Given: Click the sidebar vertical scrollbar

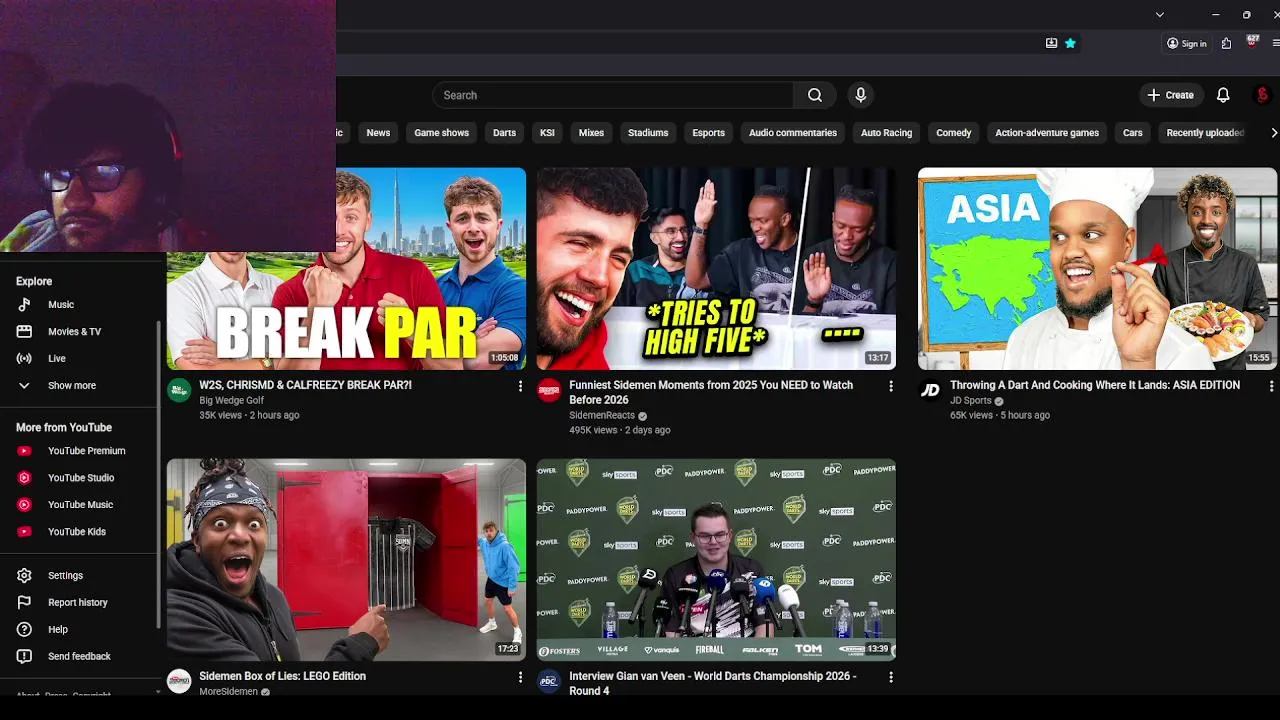Looking at the screenshot, I should 158,475.
